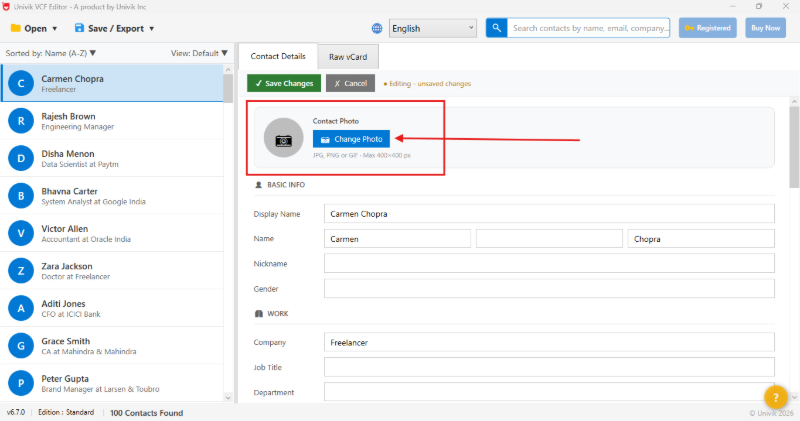Open the Open folder menu
This screenshot has height=421, width=800.
point(34,29)
